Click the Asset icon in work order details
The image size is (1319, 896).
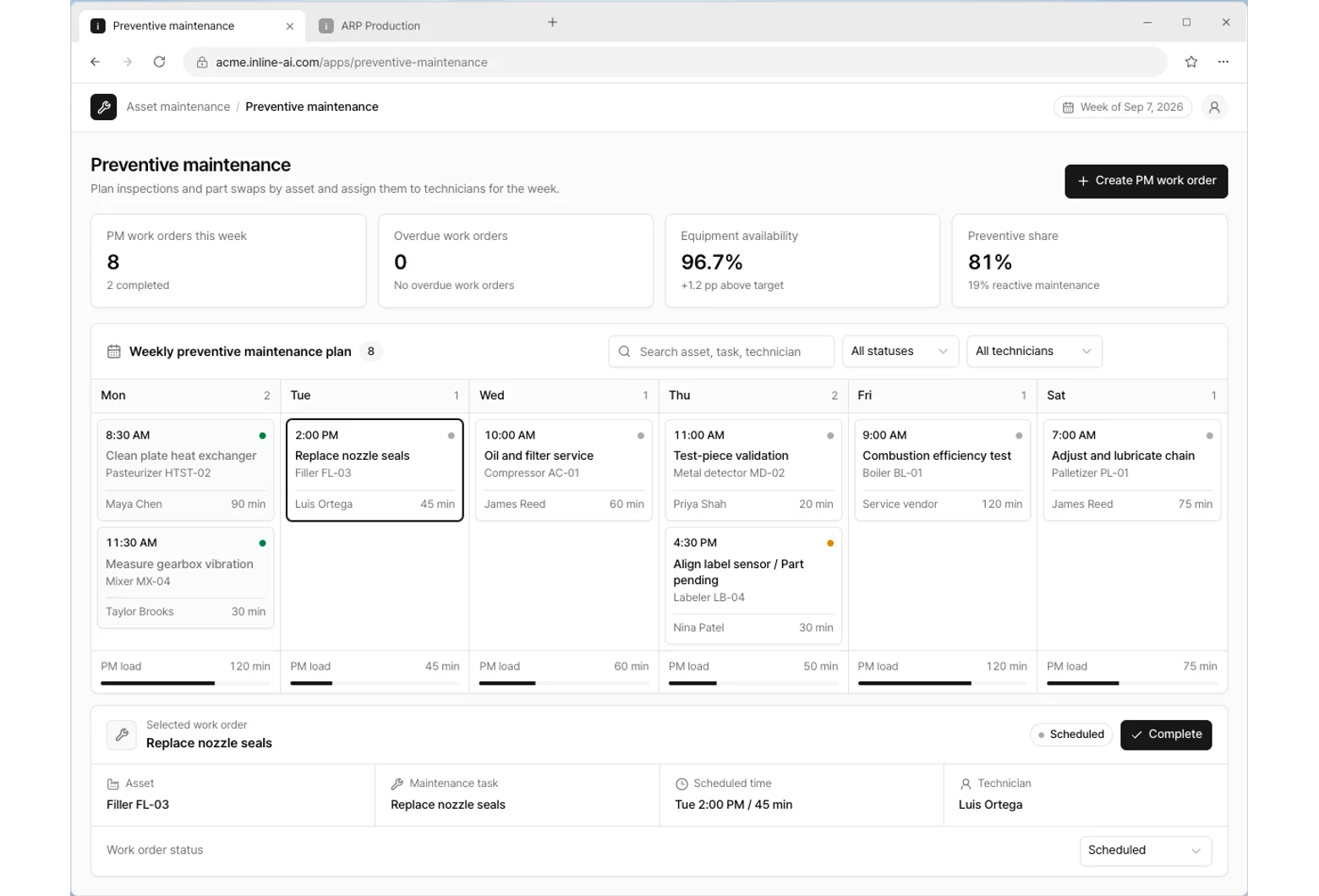point(112,784)
